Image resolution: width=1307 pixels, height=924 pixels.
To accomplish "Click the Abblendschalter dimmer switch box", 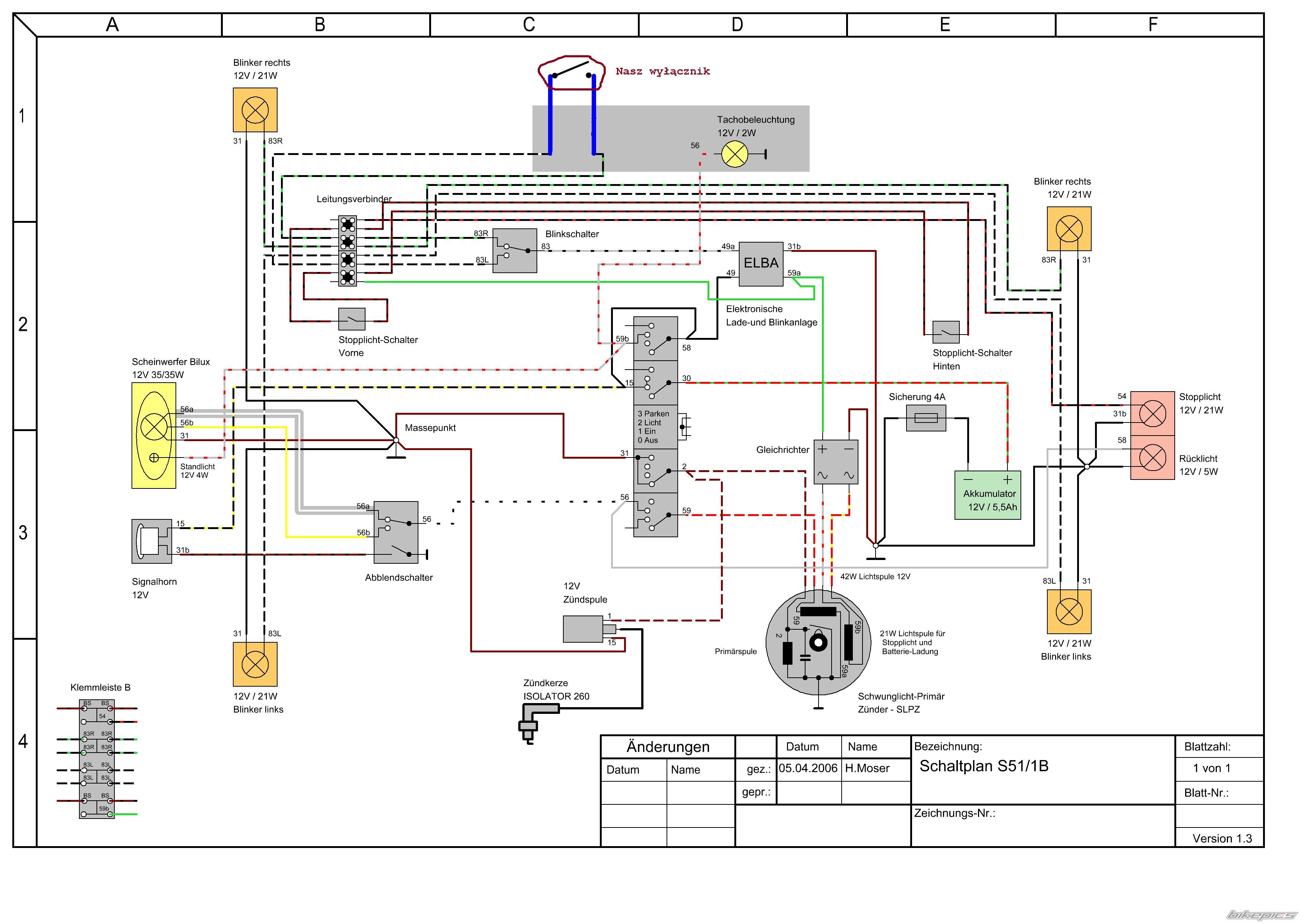I will (x=396, y=532).
